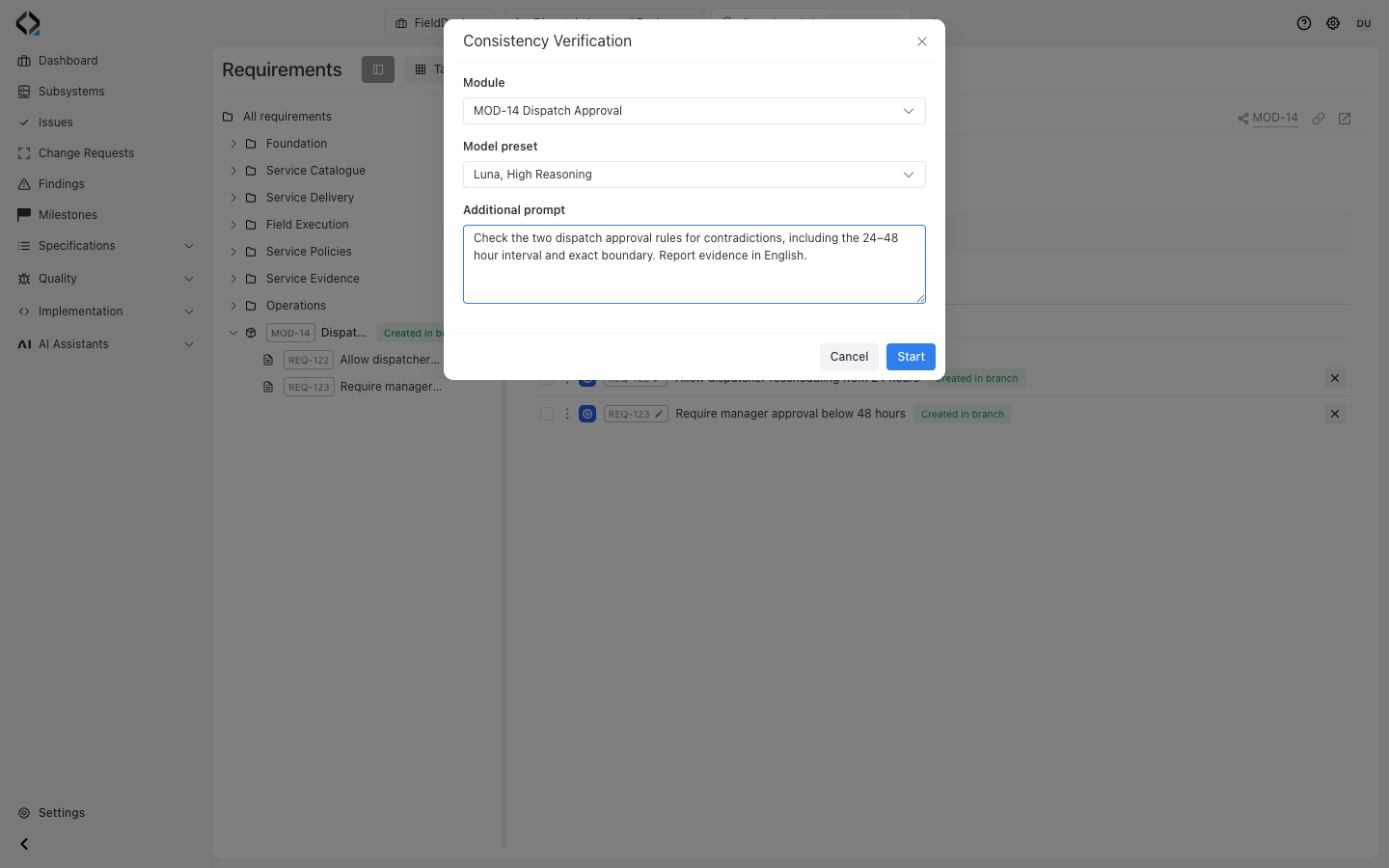Viewport: 1389px width, 868px height.
Task: Collapse the sidebar with back arrow
Action: (24, 844)
